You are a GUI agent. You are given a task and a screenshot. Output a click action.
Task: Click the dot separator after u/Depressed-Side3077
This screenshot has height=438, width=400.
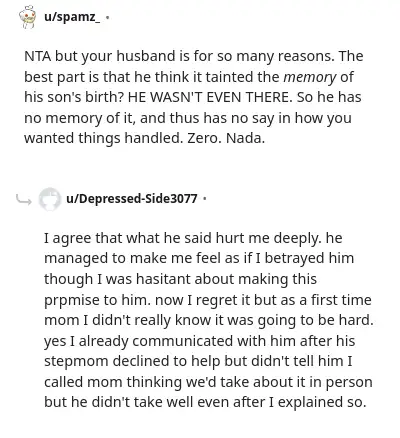[x=204, y=199]
